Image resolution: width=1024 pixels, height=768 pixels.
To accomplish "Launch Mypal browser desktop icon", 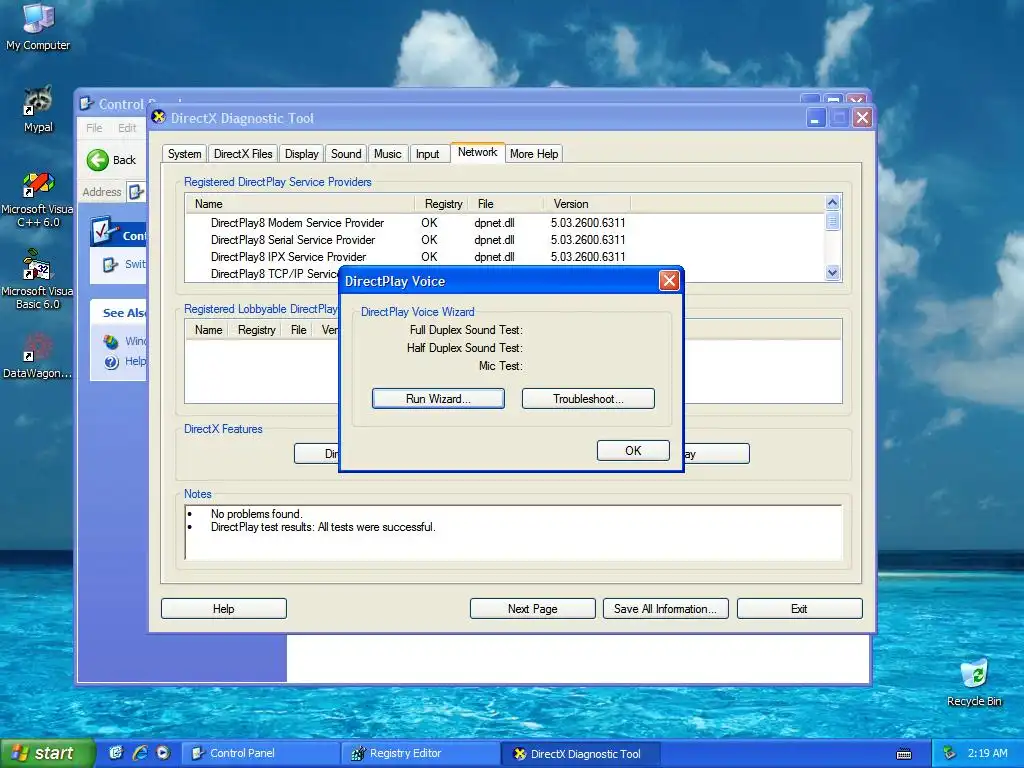I will coord(38,109).
